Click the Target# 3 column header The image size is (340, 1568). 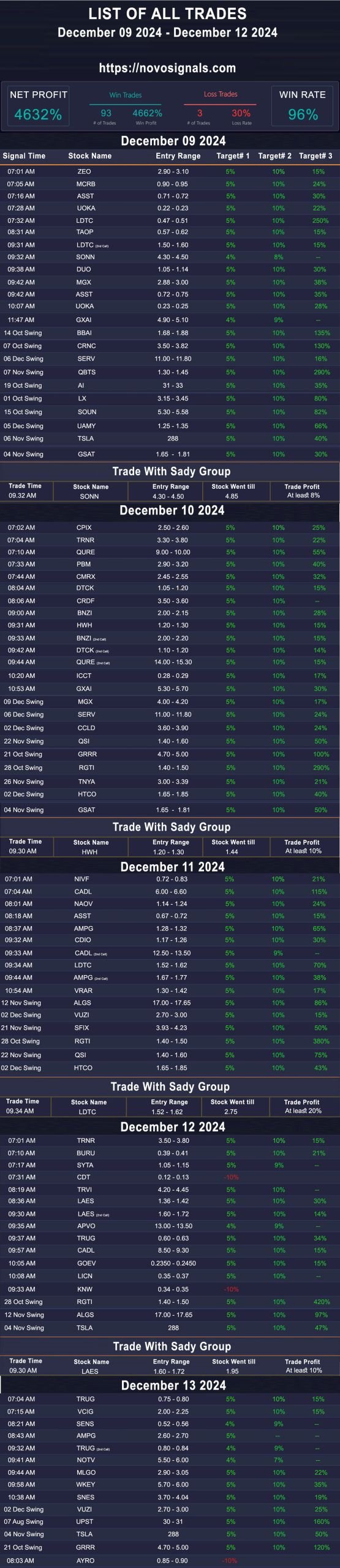click(315, 156)
